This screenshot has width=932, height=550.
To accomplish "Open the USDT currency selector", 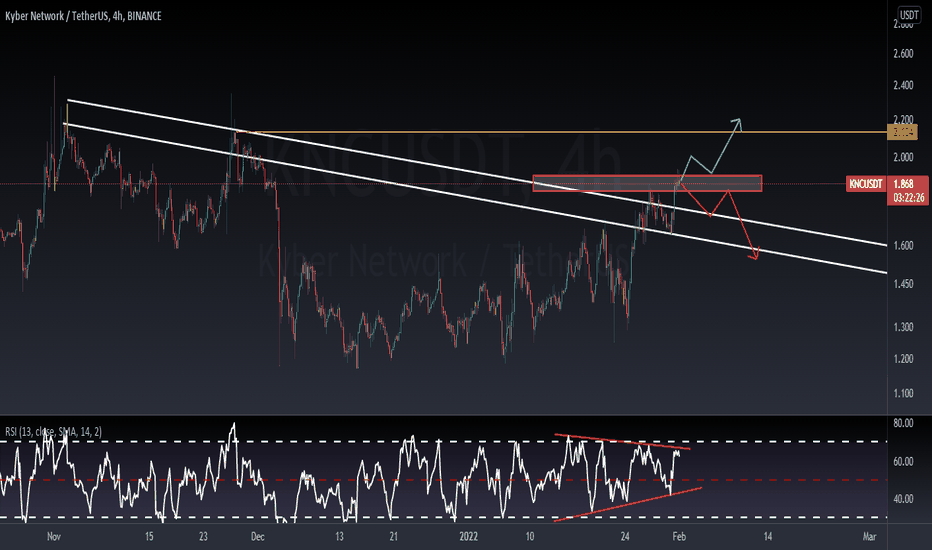I will coord(908,15).
